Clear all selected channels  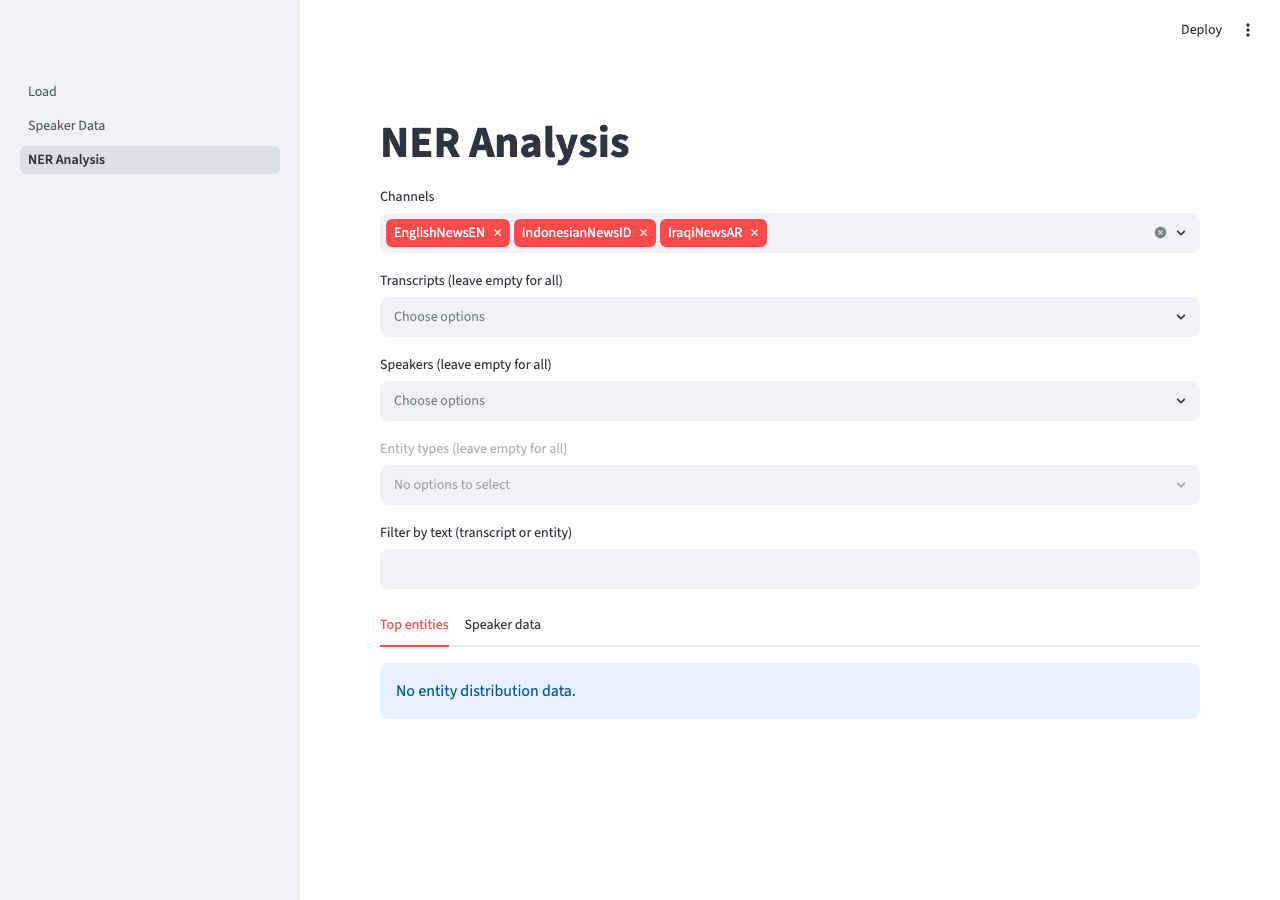click(x=1160, y=232)
